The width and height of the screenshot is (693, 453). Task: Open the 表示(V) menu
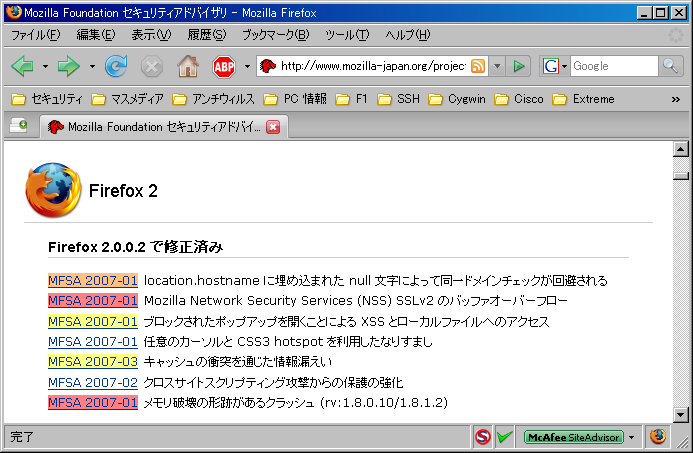(x=151, y=34)
